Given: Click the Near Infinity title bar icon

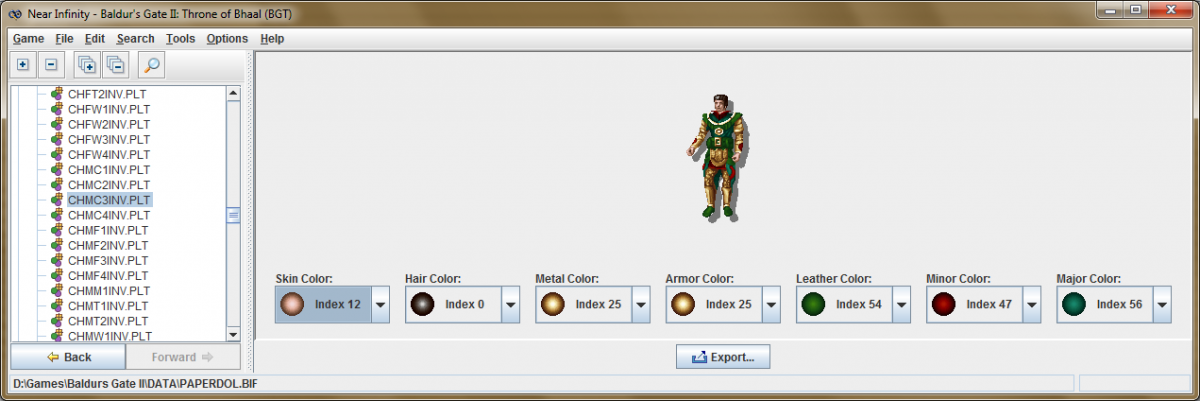Looking at the screenshot, I should pyautogui.click(x=15, y=12).
